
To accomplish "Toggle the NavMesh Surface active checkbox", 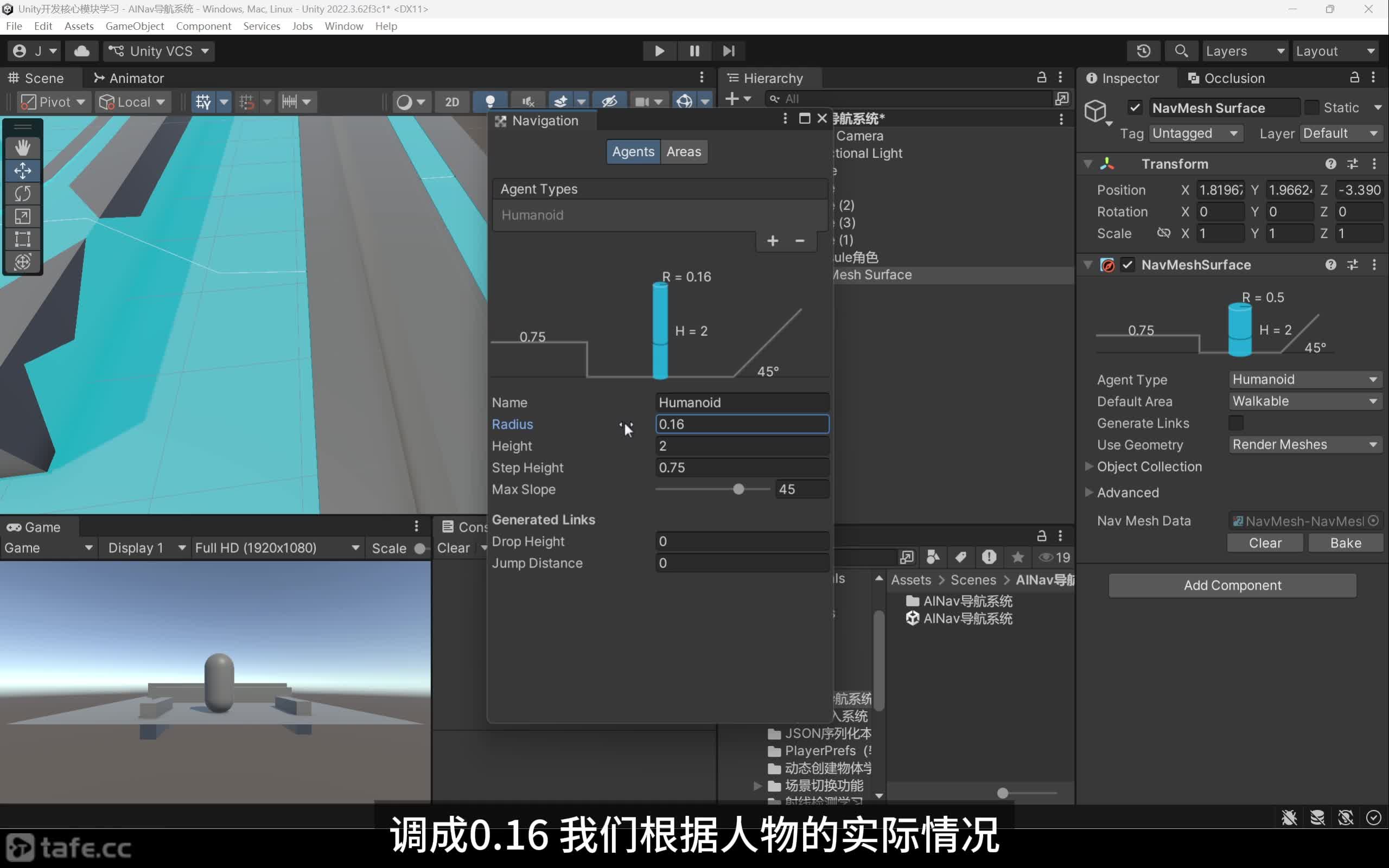I will (x=1135, y=108).
